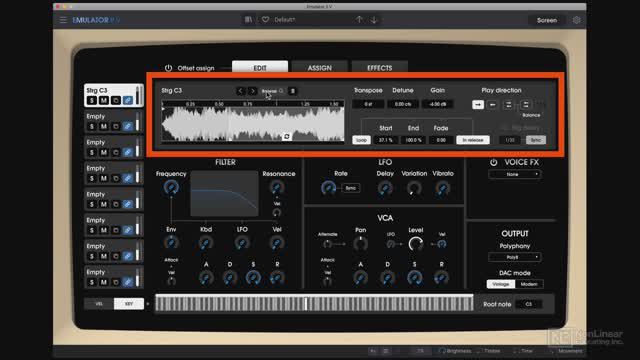
Task: Select Vintage DAC mode
Action: (501, 284)
